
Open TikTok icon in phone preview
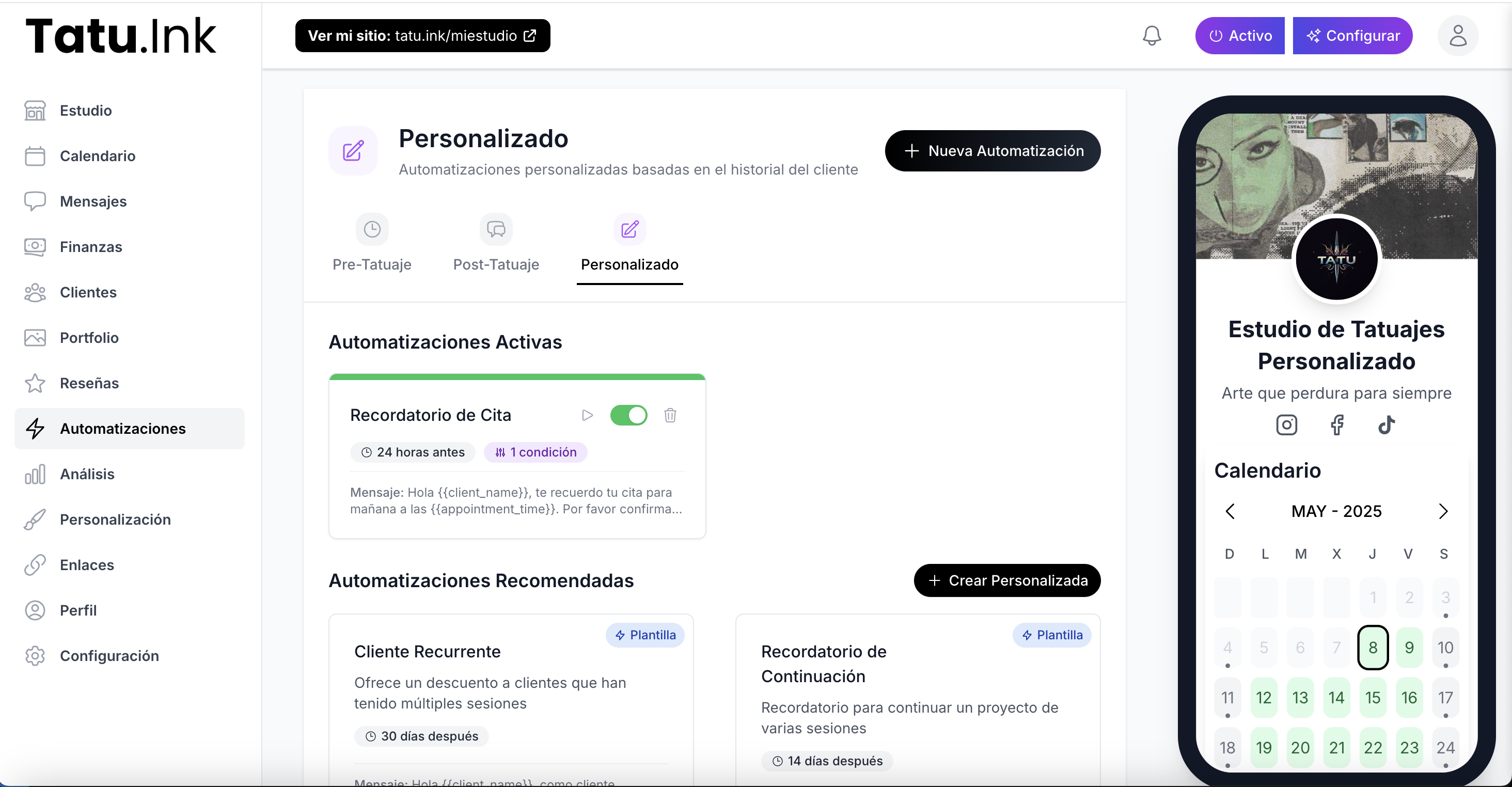(1386, 424)
